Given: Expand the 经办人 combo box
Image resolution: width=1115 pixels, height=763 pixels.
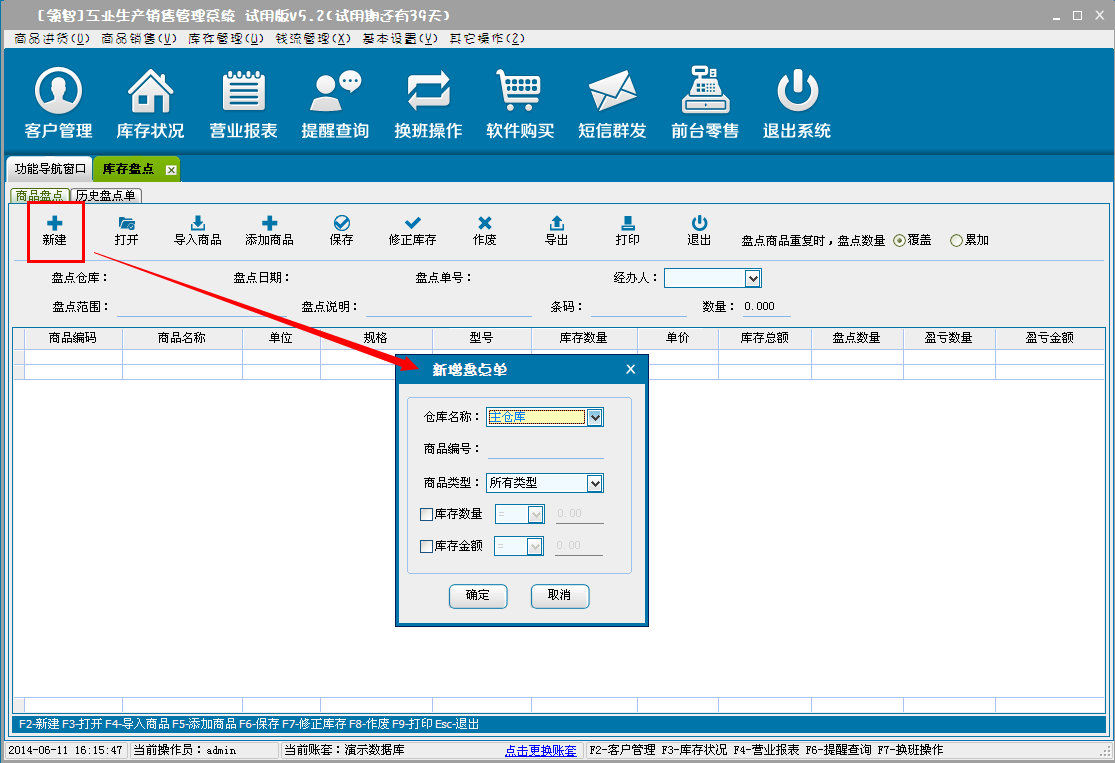Looking at the screenshot, I should point(753,278).
